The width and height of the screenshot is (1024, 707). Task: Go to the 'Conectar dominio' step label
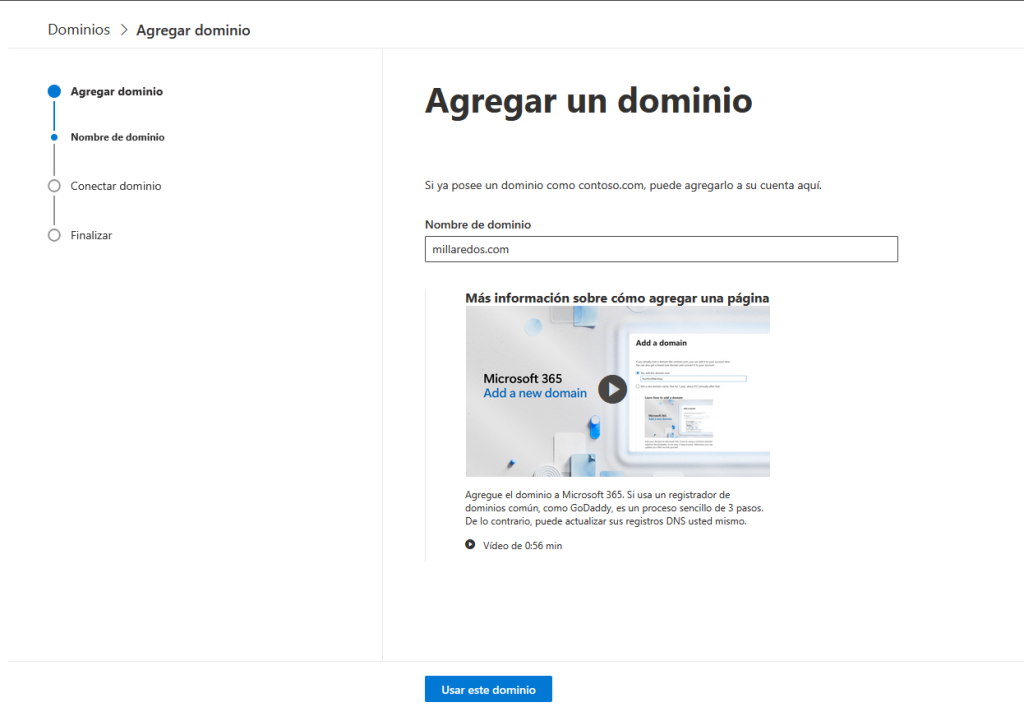click(115, 186)
